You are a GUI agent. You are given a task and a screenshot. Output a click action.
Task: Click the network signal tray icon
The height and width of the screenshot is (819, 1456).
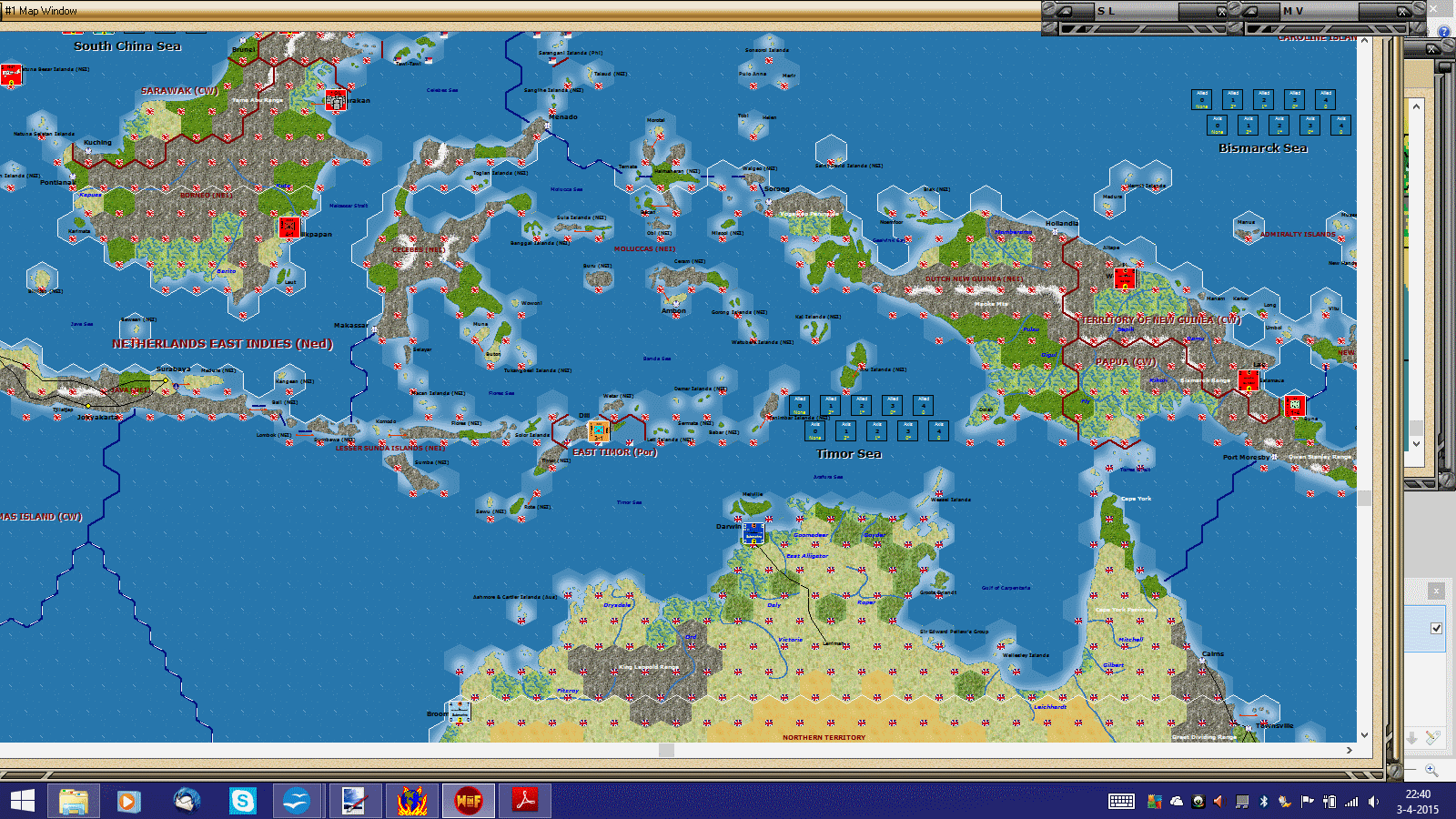pyautogui.click(x=1351, y=802)
